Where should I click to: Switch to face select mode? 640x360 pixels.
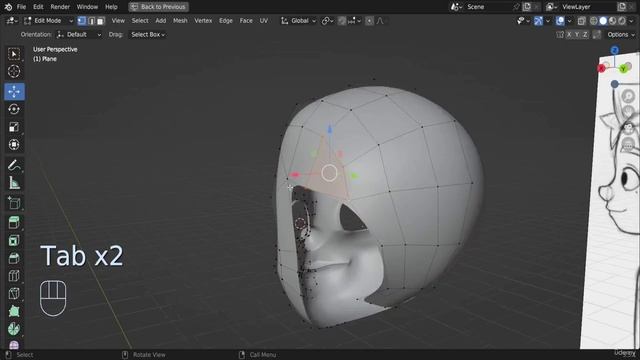click(100, 21)
